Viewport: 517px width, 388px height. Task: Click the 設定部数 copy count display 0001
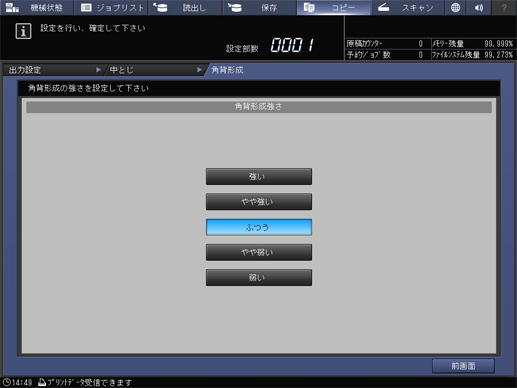(x=292, y=45)
